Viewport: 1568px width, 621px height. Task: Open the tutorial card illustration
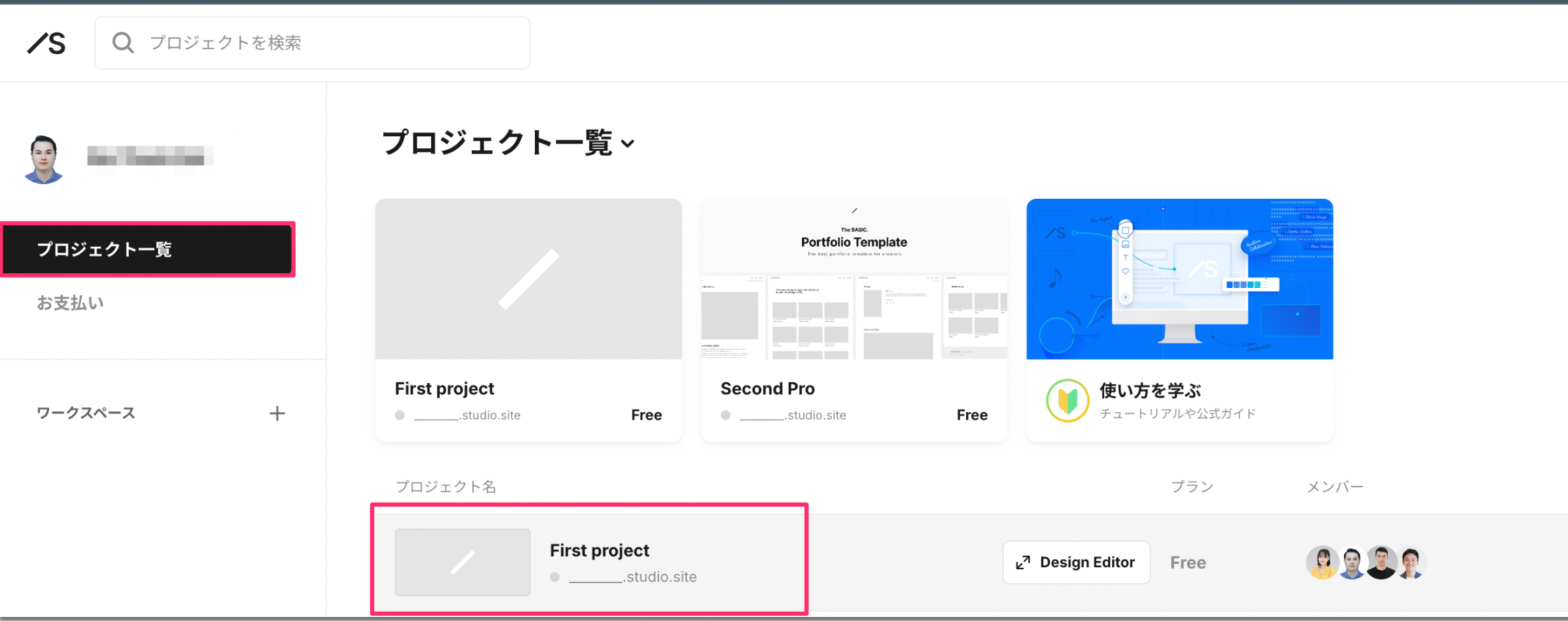point(1180,279)
